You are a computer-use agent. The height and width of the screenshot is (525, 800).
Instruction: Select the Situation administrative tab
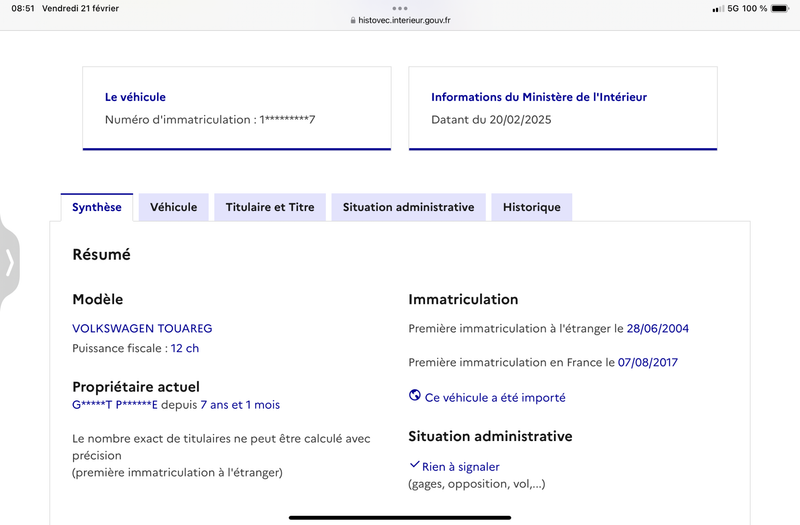pos(408,207)
